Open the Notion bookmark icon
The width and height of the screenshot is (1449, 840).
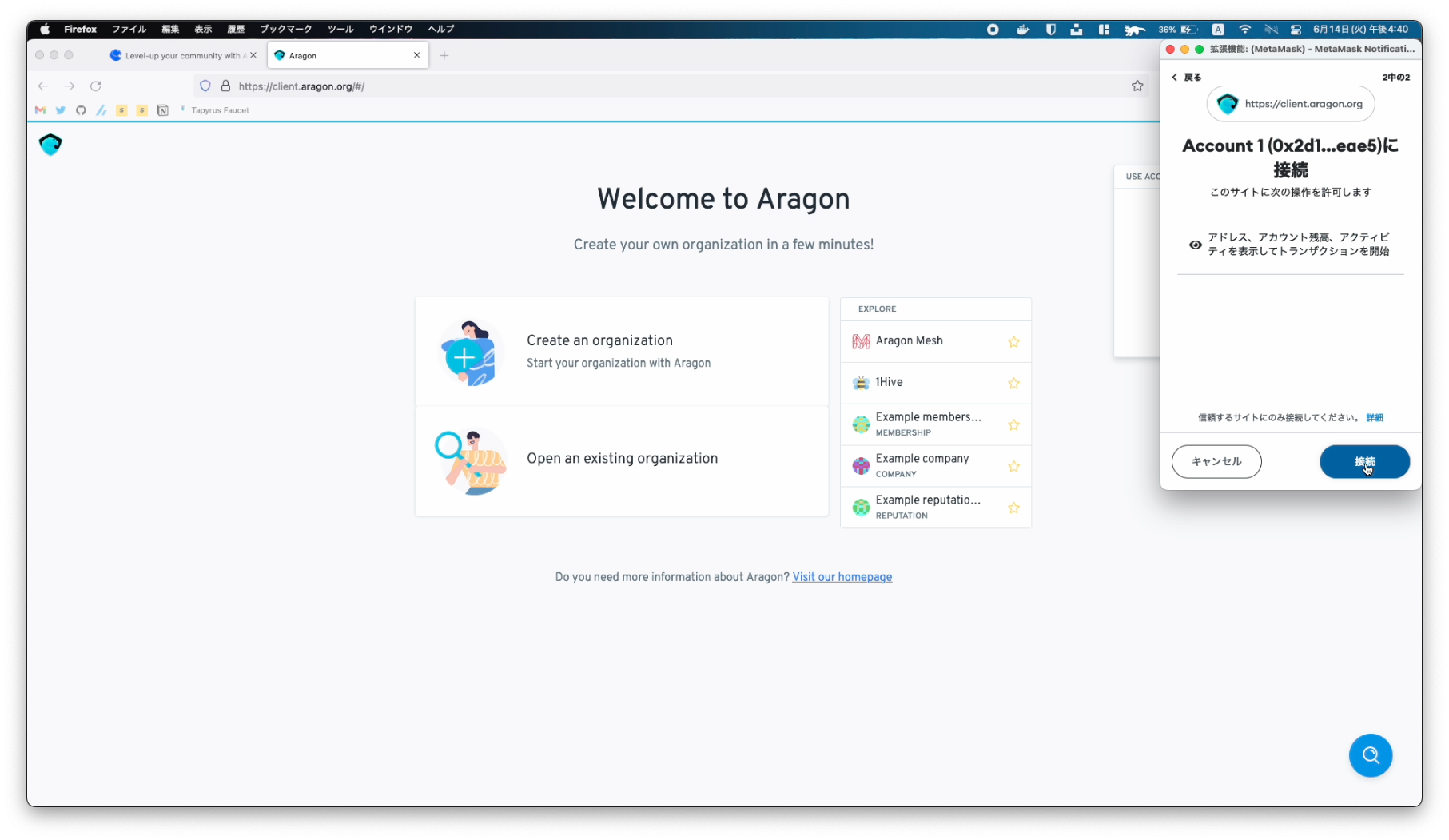click(162, 110)
